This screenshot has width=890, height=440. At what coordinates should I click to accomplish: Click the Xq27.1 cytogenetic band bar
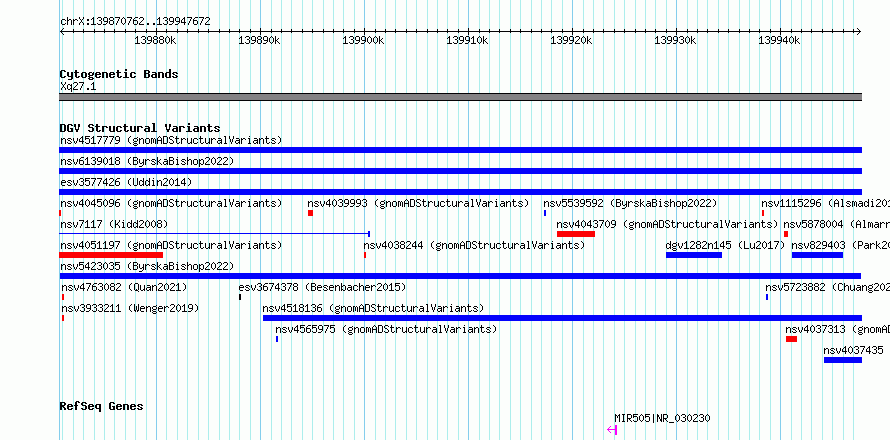coord(460,97)
